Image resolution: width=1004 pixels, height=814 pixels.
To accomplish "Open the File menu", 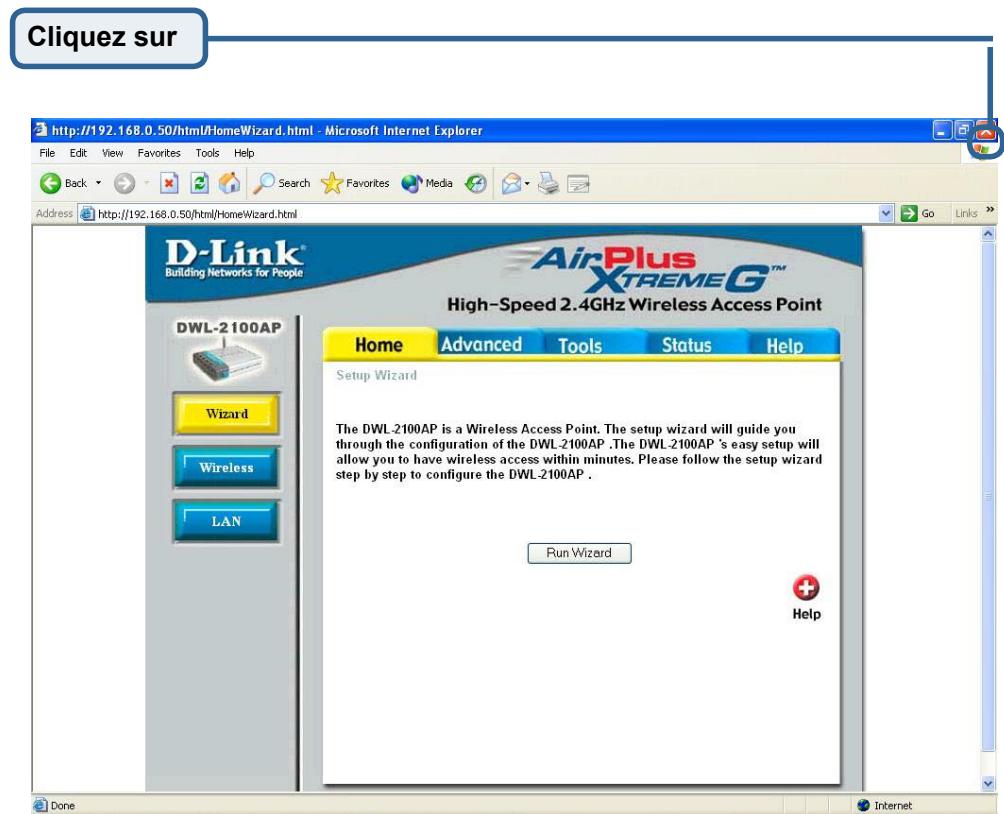I will tap(47, 153).
